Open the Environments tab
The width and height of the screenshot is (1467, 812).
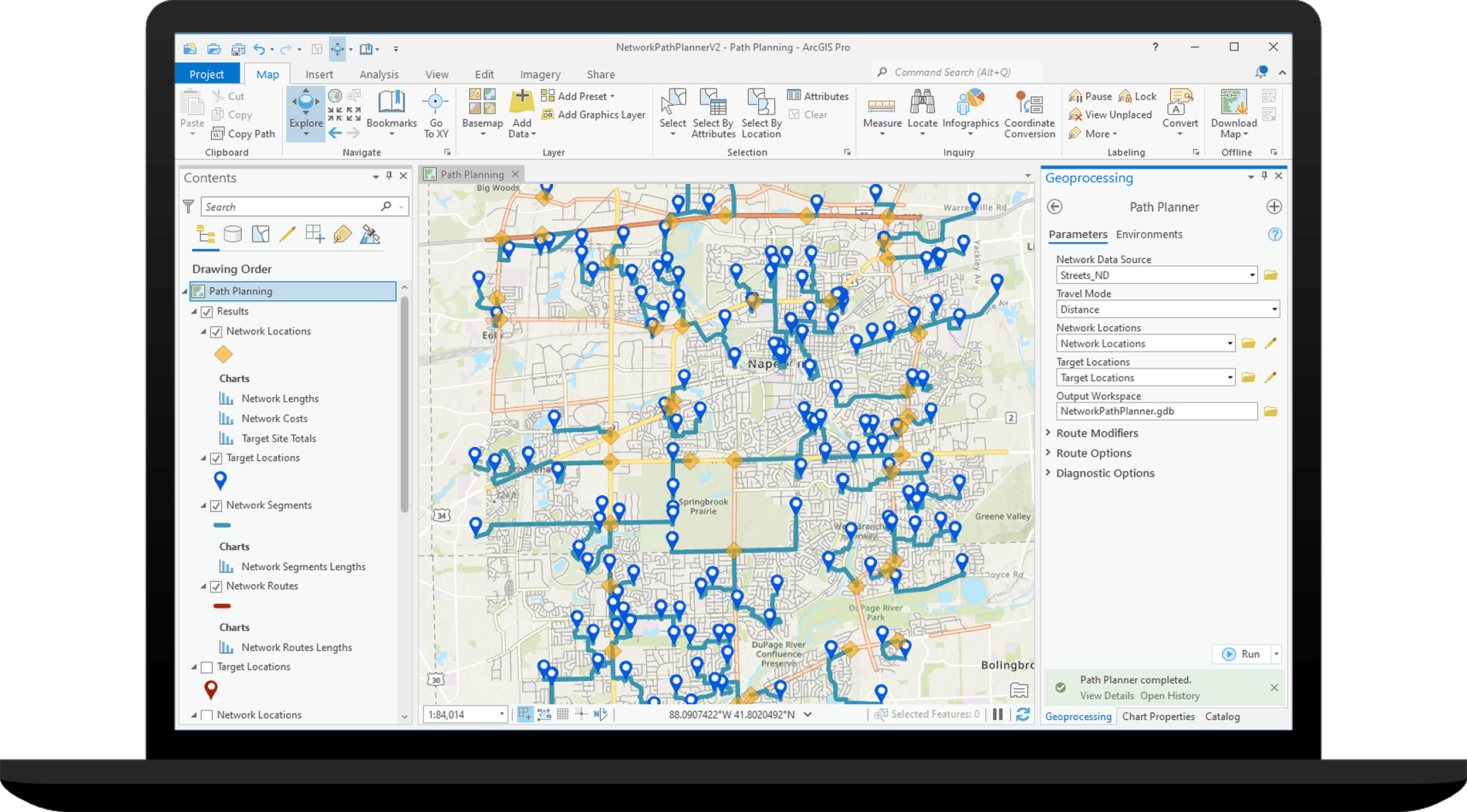click(x=1148, y=234)
